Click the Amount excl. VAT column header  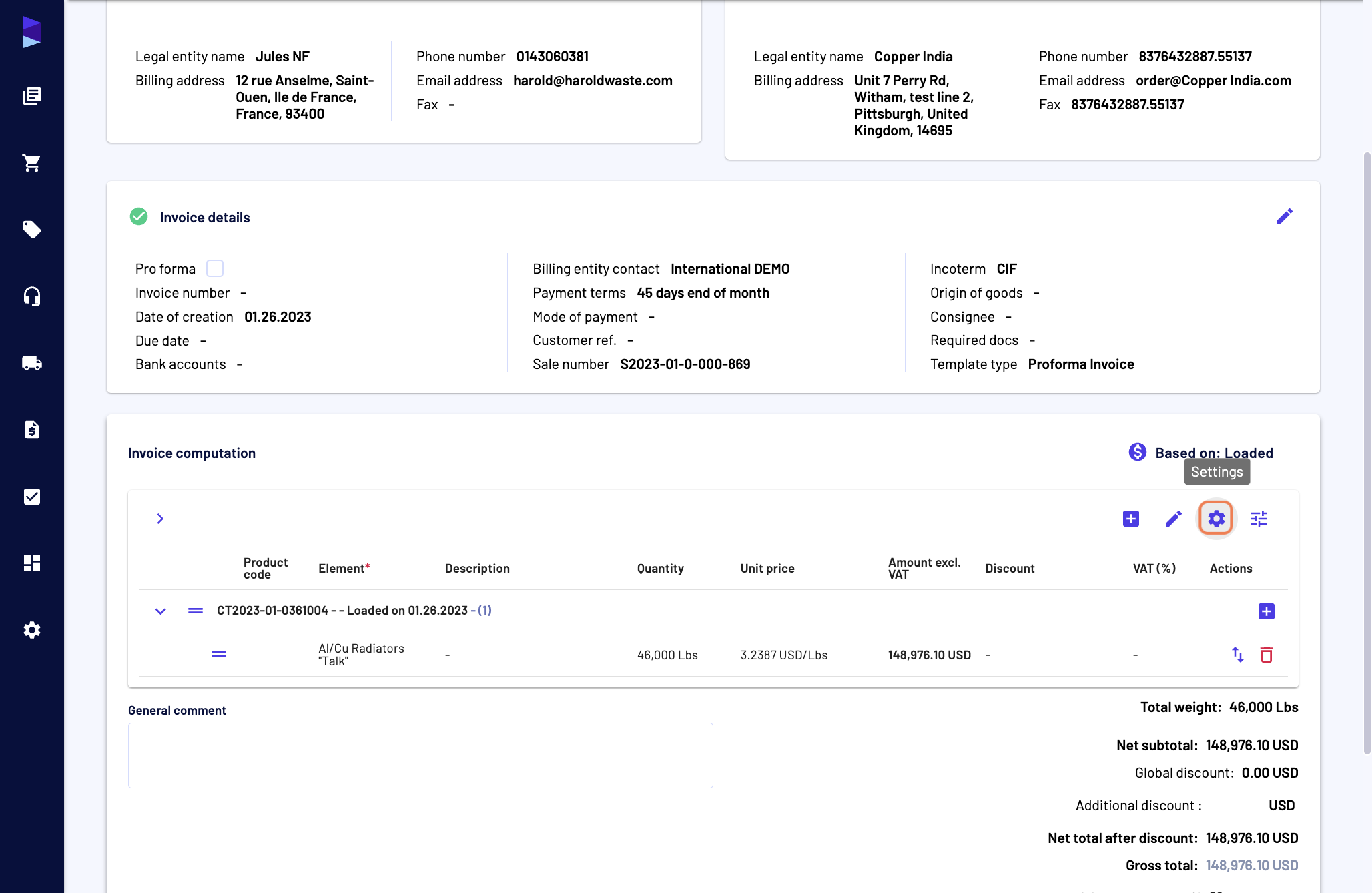click(924, 569)
